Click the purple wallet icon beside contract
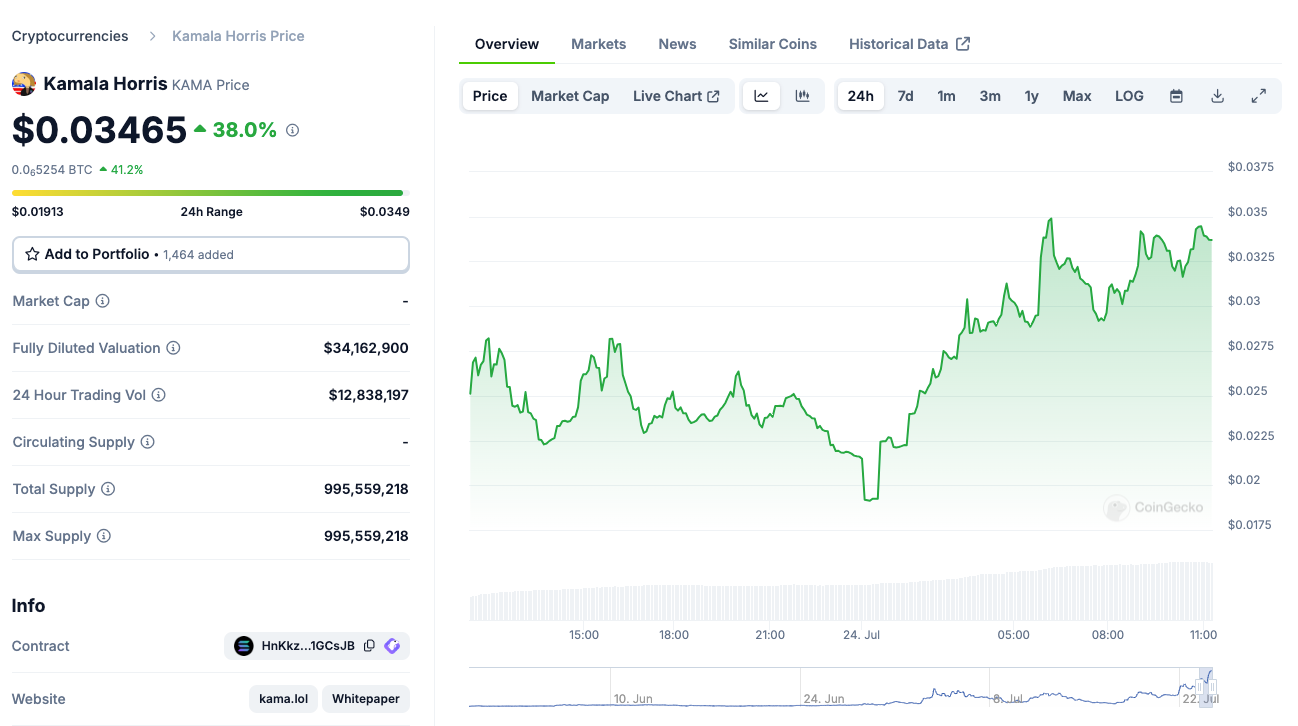Image resolution: width=1298 pixels, height=726 pixels. 392,646
